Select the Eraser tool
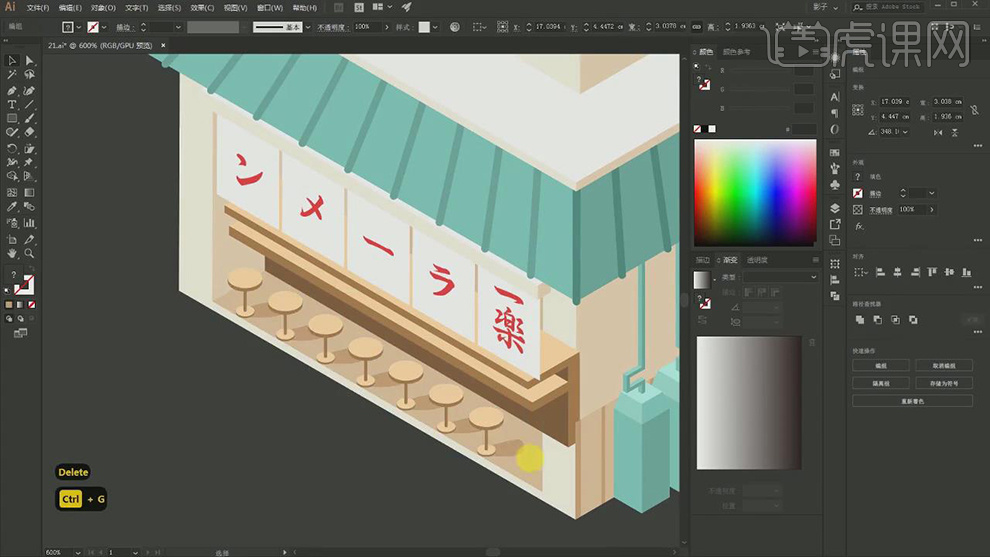 point(29,133)
